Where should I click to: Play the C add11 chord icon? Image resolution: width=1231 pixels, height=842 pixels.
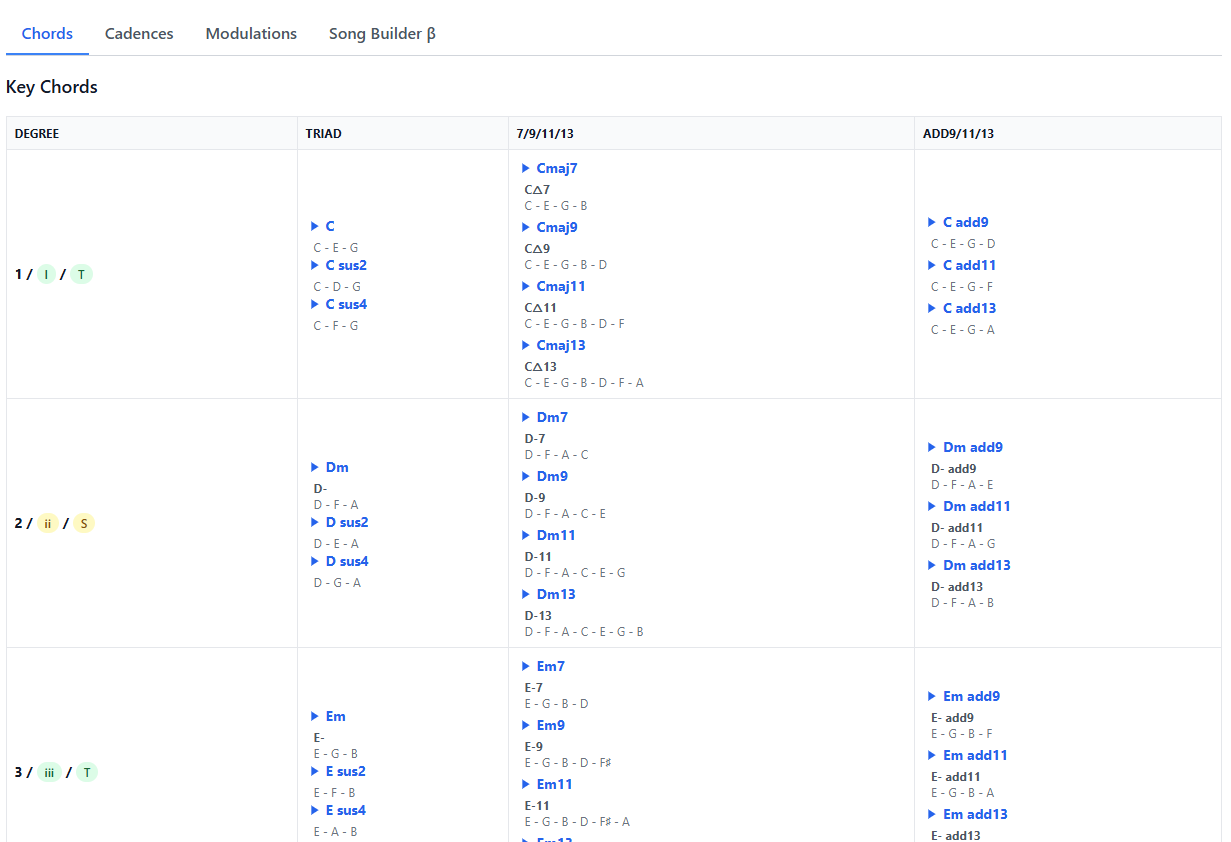pyautogui.click(x=933, y=265)
